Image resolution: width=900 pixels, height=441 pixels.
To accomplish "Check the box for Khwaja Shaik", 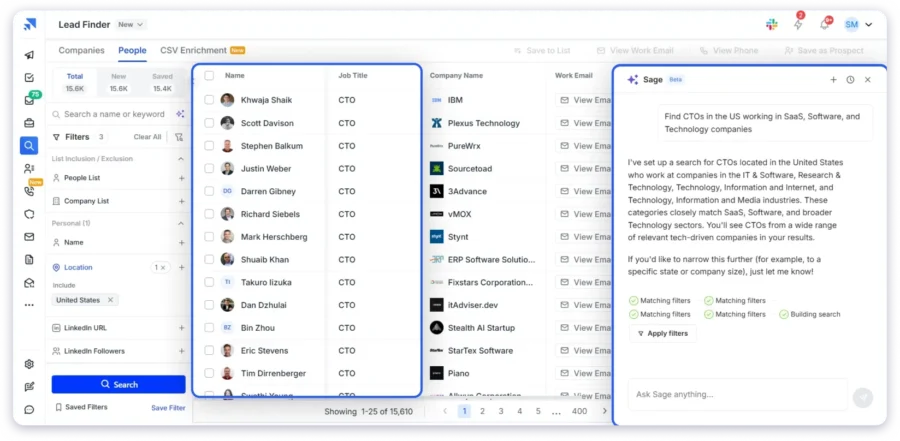I will pyautogui.click(x=209, y=100).
